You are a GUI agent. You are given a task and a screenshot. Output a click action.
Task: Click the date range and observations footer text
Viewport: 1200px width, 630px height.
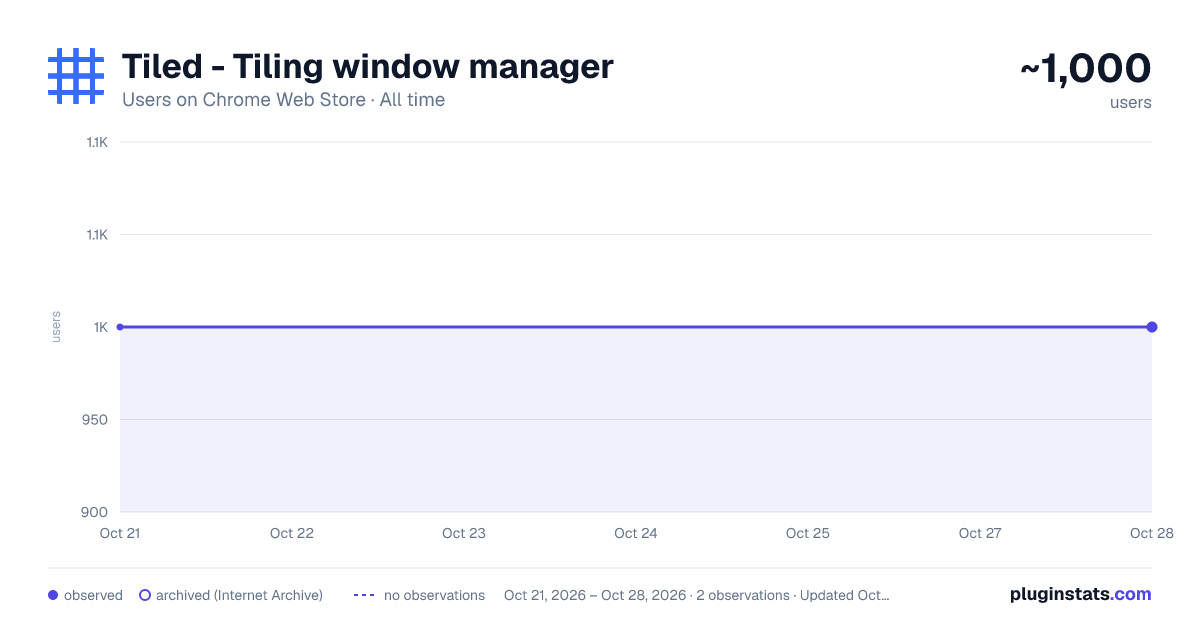click(x=697, y=595)
